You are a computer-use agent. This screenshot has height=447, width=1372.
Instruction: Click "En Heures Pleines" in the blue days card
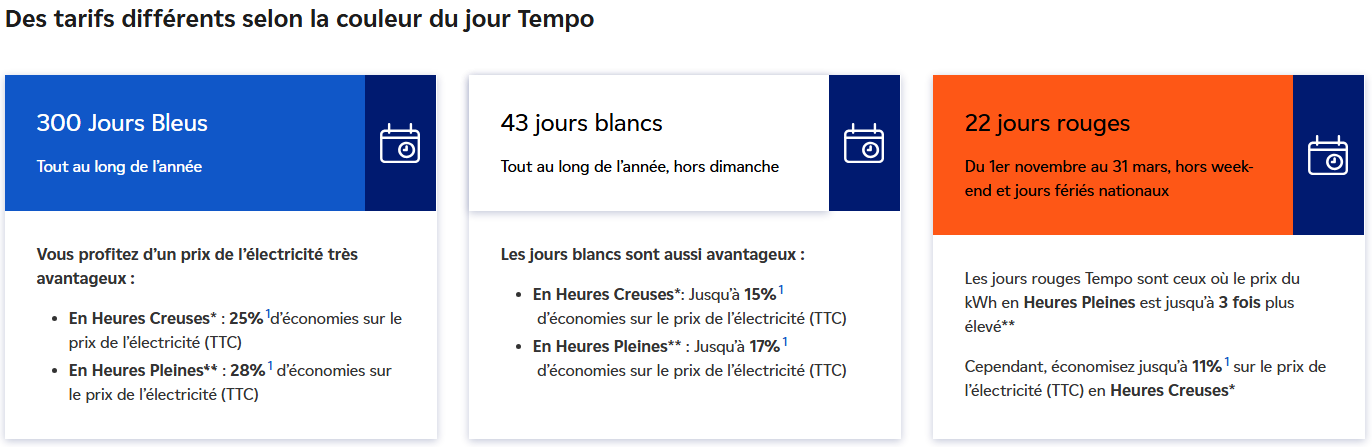137,371
